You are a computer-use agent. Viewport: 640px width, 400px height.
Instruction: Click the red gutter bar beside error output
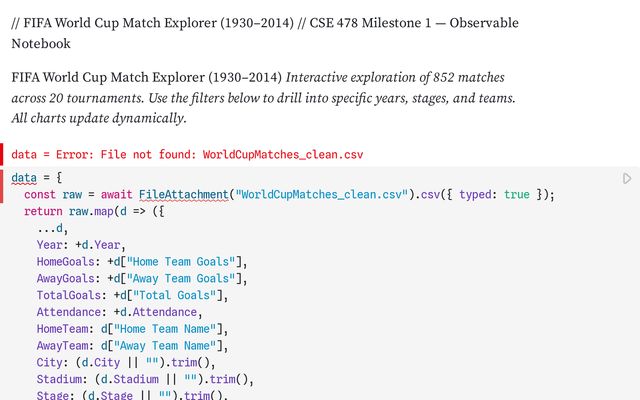[x=2, y=155]
